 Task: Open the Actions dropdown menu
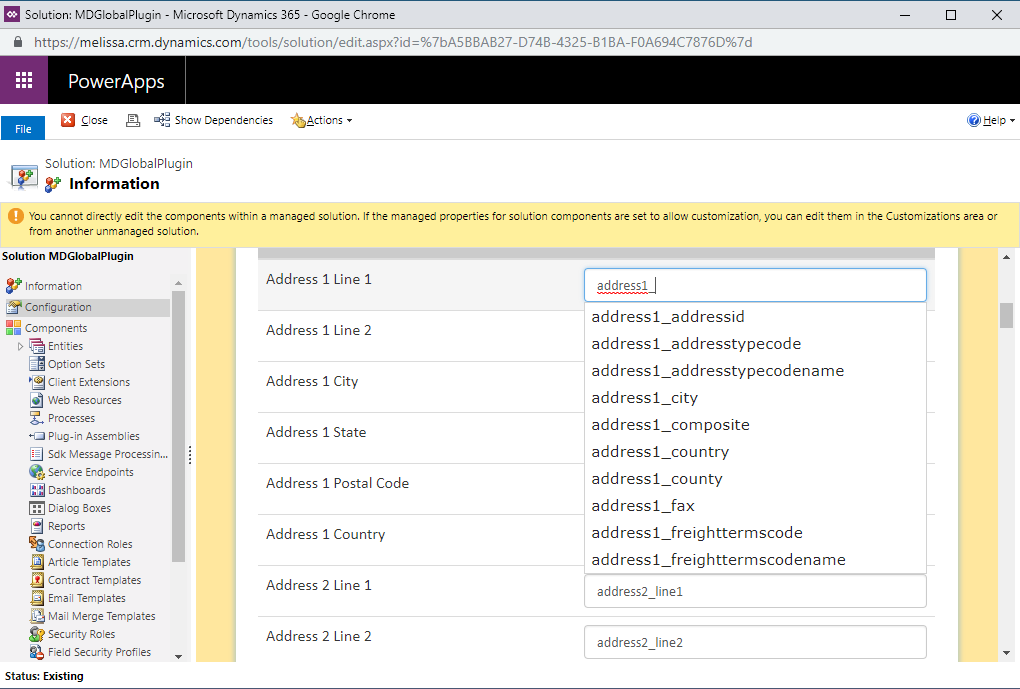(321, 120)
